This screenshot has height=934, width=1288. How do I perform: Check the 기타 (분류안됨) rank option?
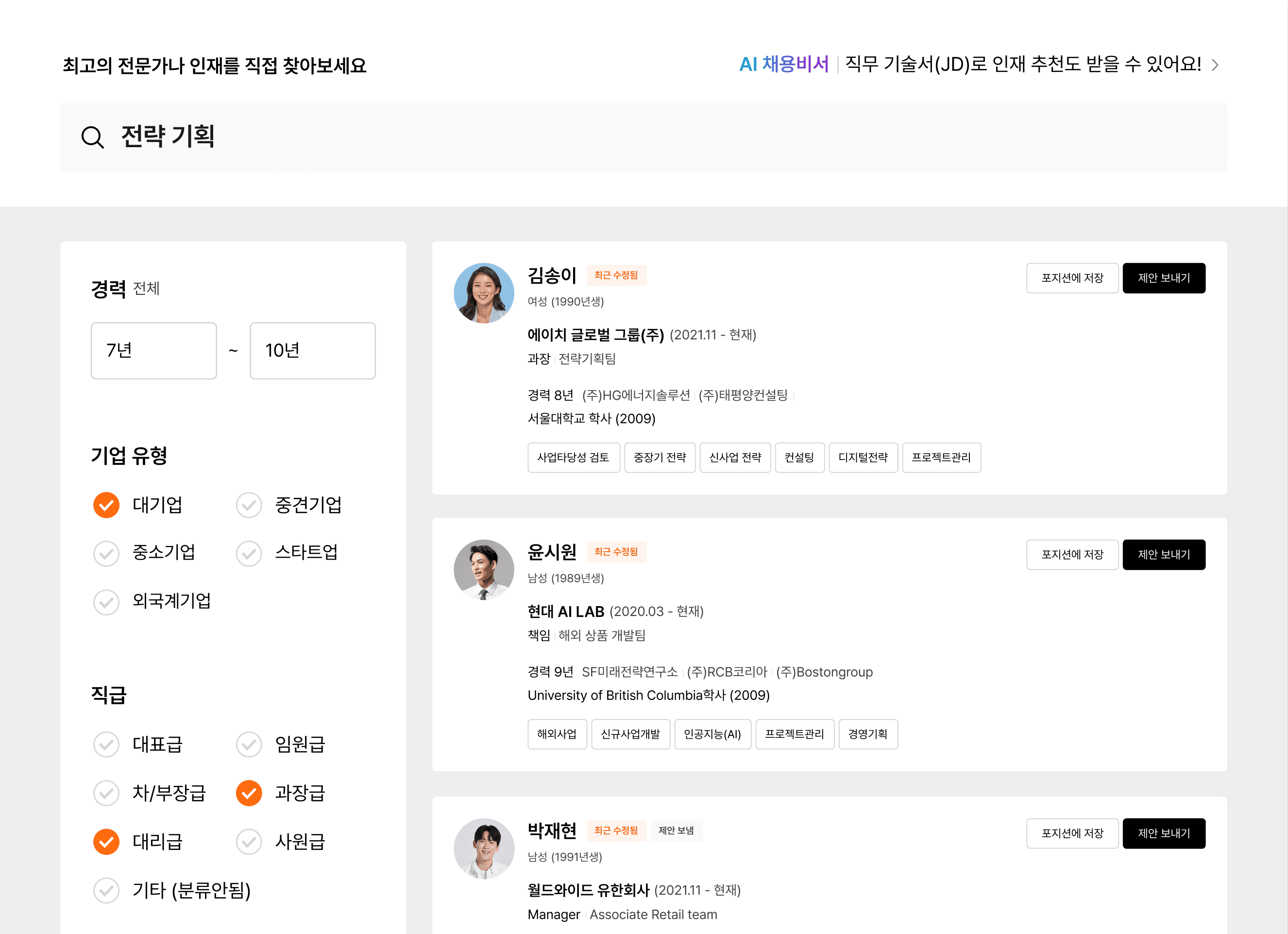[x=106, y=890]
